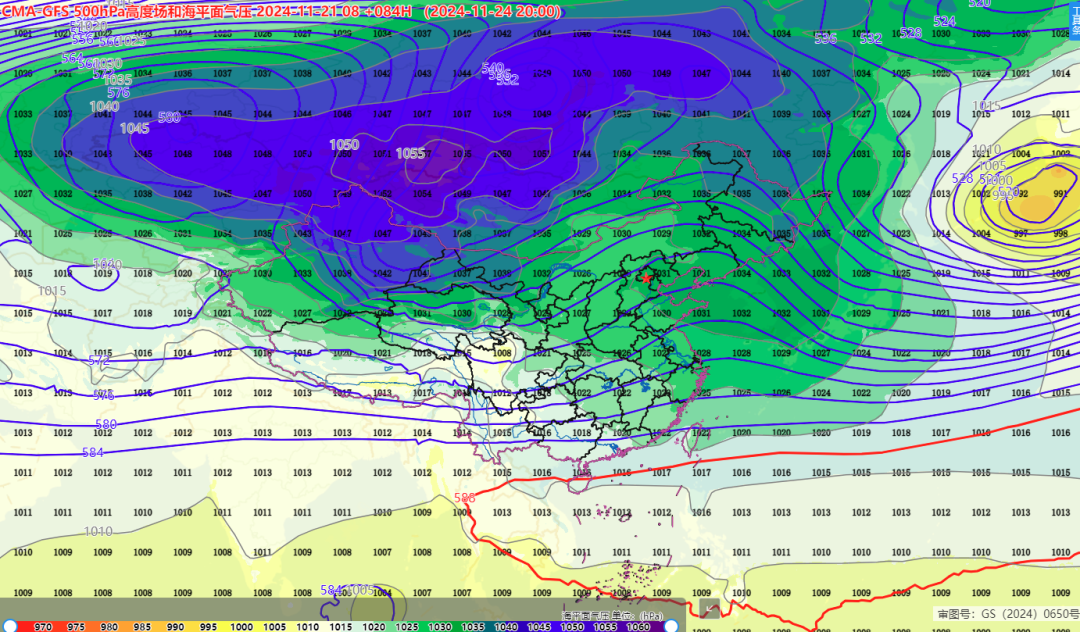
Task: Select the 985 hPa orange legend swatch
Action: pos(142,626)
